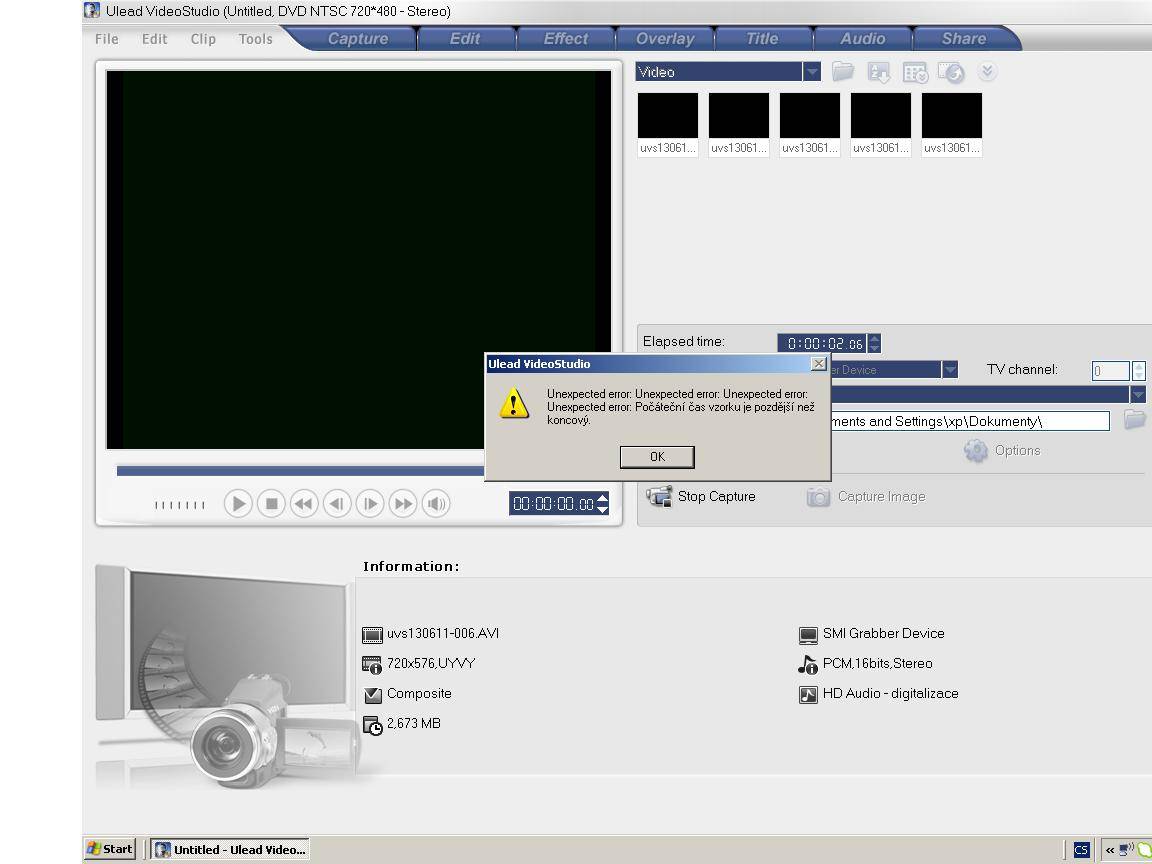The height and width of the screenshot is (864, 1152).
Task: Switch to the Effect step tab
Action: pos(566,39)
